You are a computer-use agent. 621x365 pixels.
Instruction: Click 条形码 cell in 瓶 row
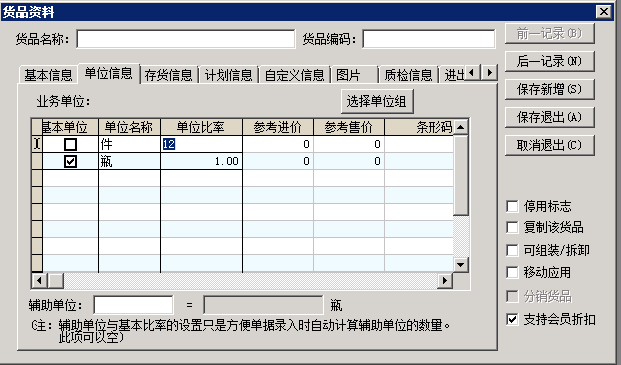click(x=419, y=161)
